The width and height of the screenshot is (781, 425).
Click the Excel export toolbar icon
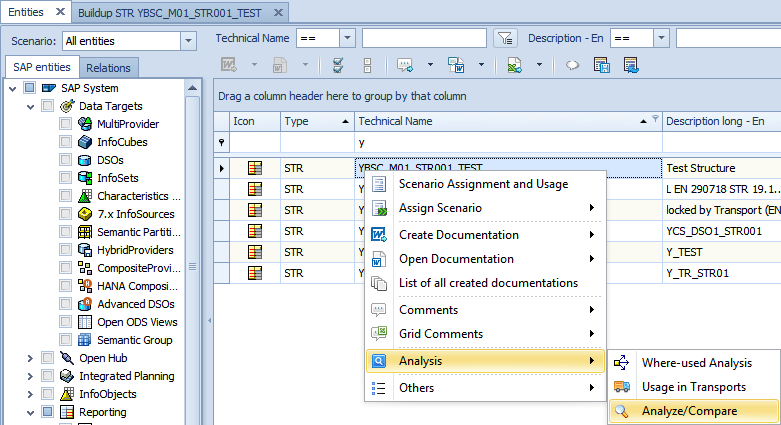[x=514, y=66]
